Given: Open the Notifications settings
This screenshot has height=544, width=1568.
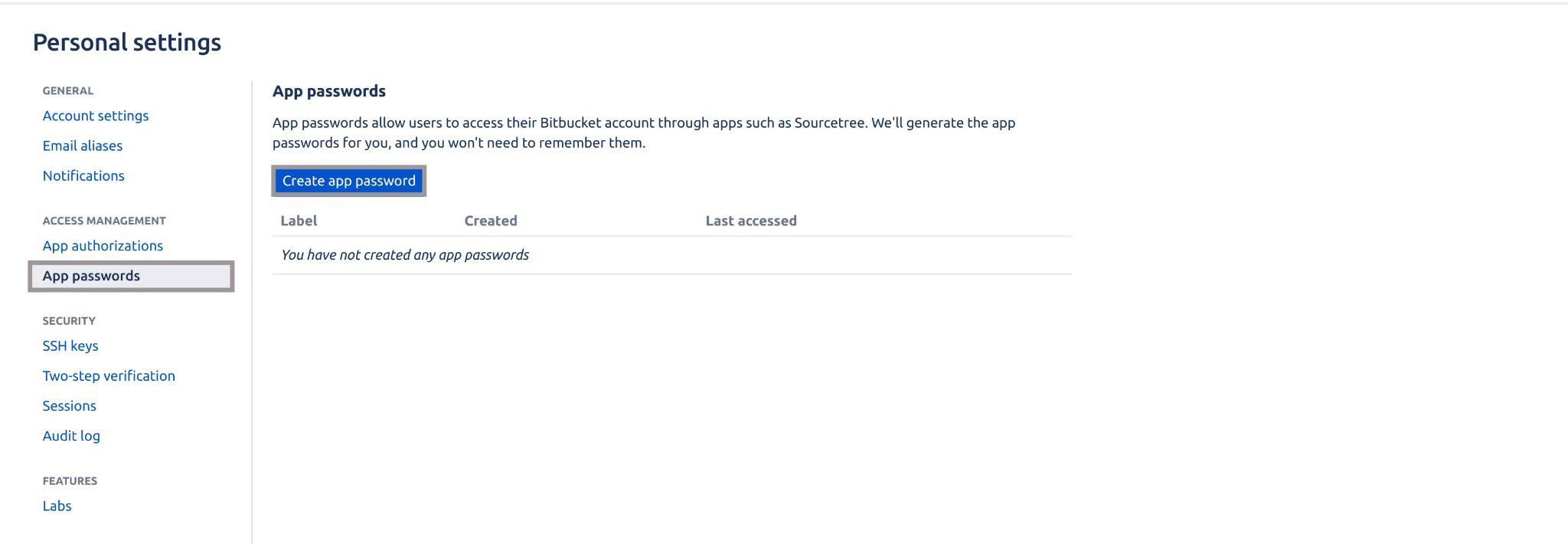Looking at the screenshot, I should click(83, 175).
